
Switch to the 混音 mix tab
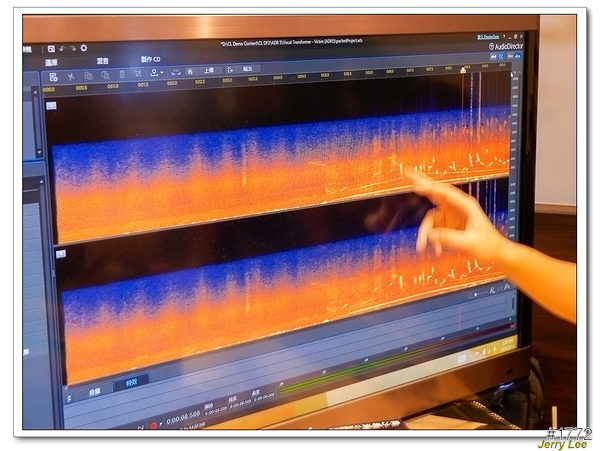pos(103,61)
